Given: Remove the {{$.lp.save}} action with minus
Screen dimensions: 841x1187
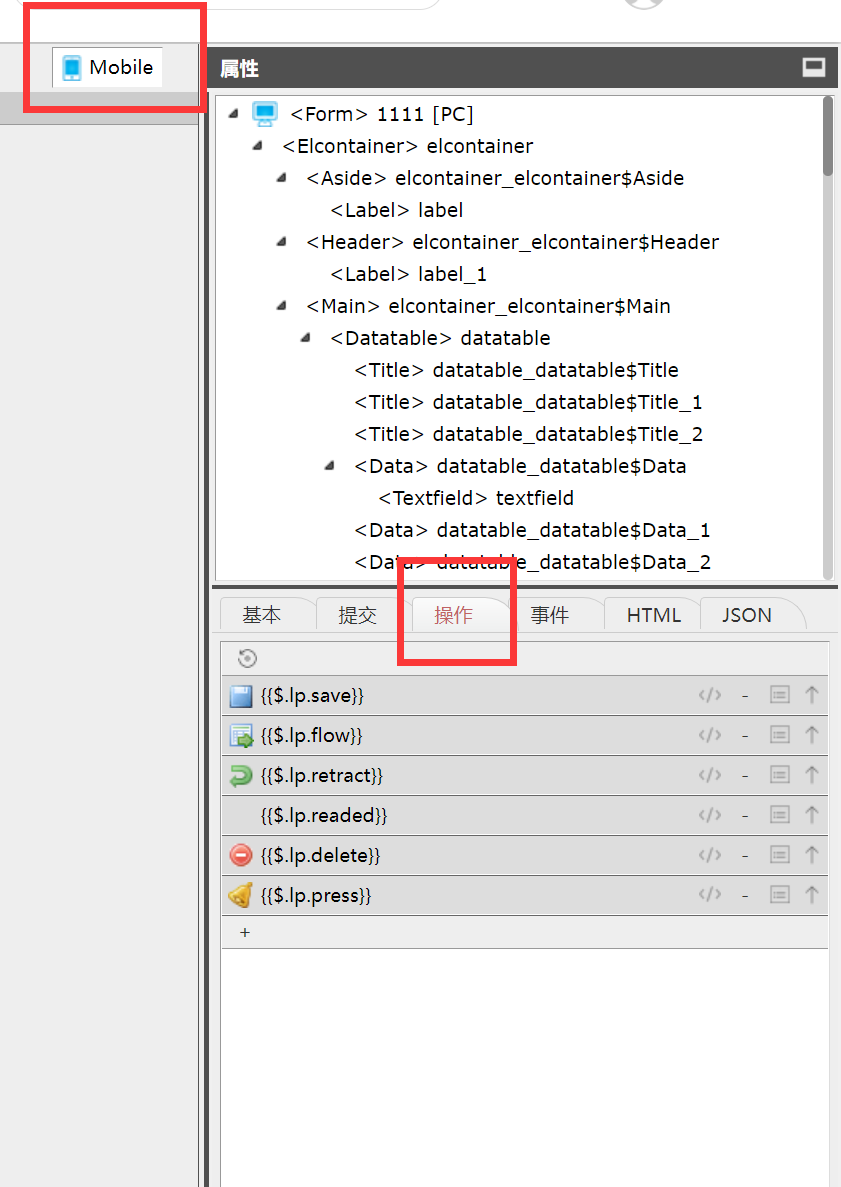Looking at the screenshot, I should pos(745,695).
